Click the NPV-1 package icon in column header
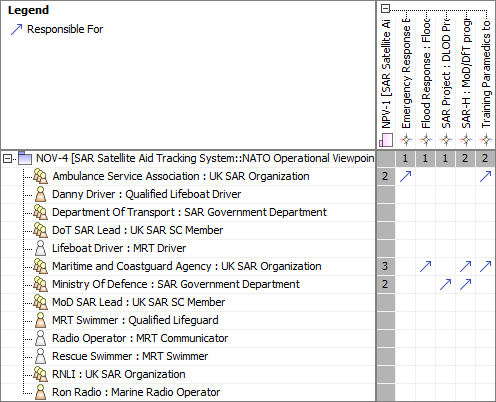 point(386,140)
